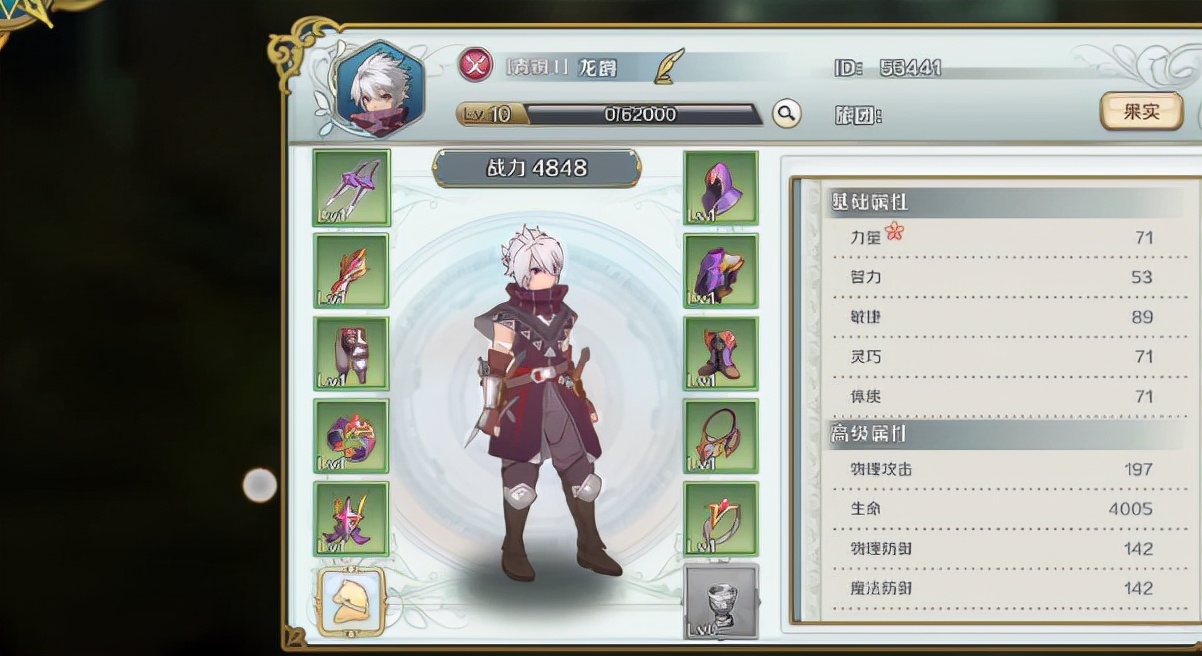Open the purple spear weapon slot

pos(351,188)
